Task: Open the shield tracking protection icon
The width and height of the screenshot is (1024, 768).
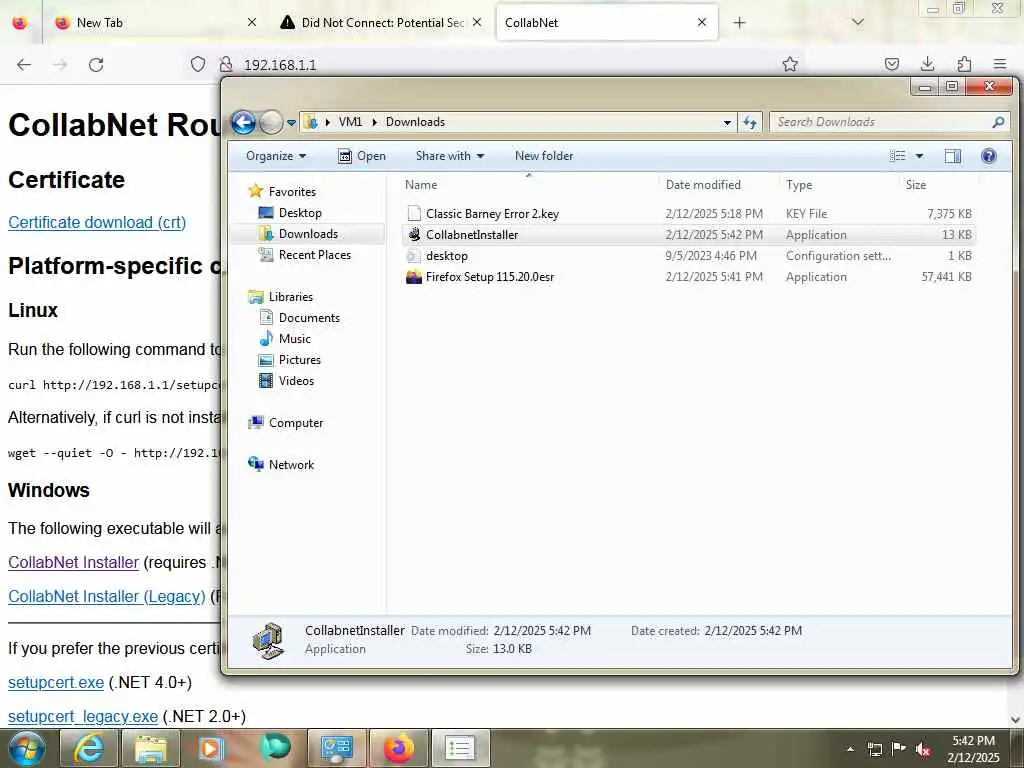Action: [x=198, y=64]
